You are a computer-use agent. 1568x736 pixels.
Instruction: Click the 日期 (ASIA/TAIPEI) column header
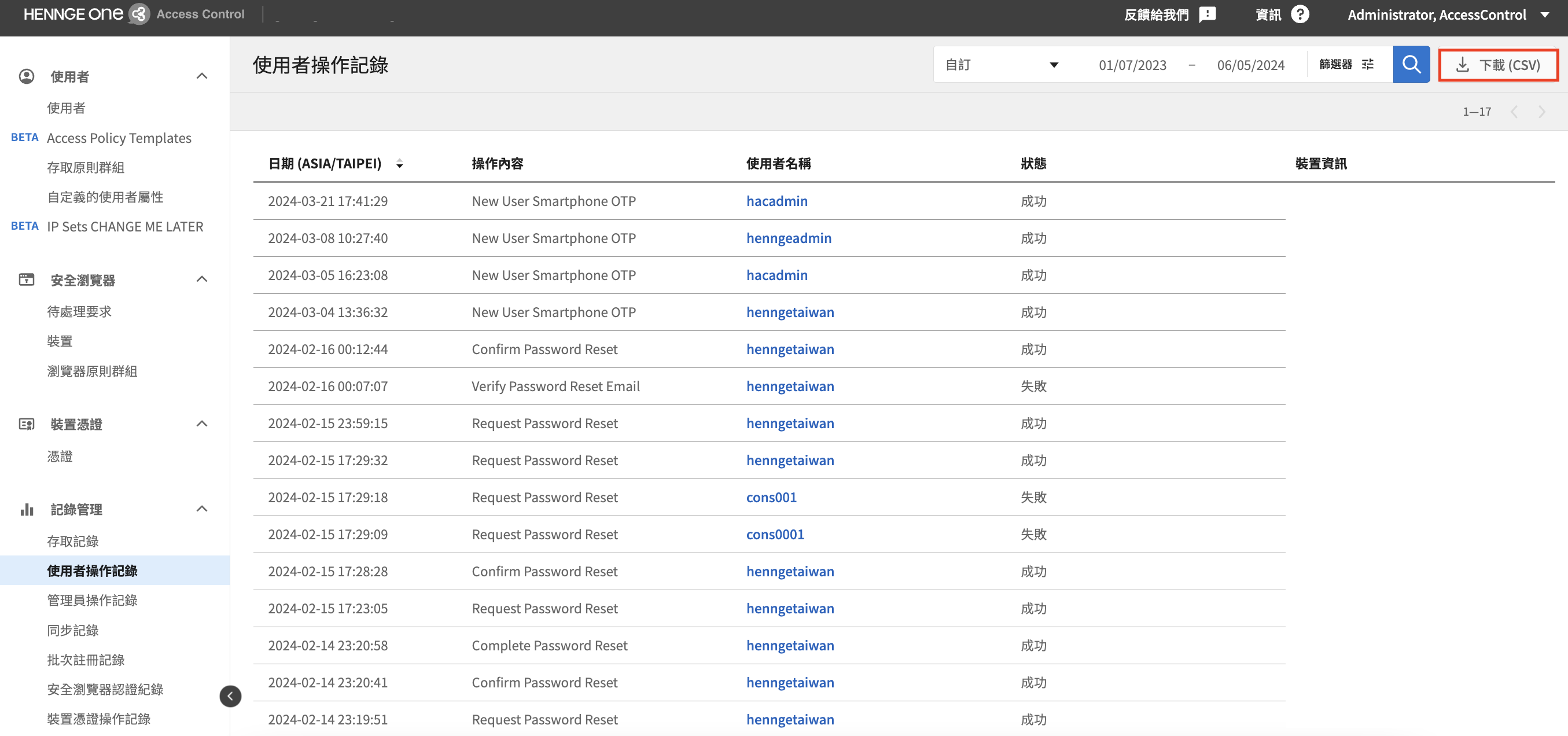tap(325, 164)
